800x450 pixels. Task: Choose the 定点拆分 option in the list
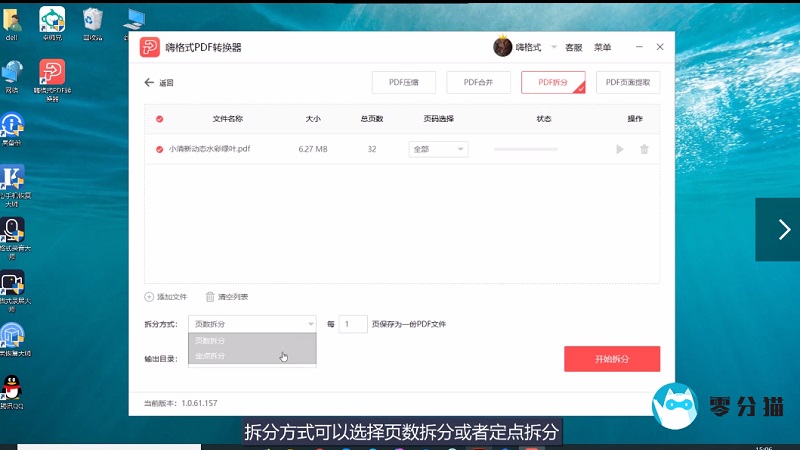(210, 356)
